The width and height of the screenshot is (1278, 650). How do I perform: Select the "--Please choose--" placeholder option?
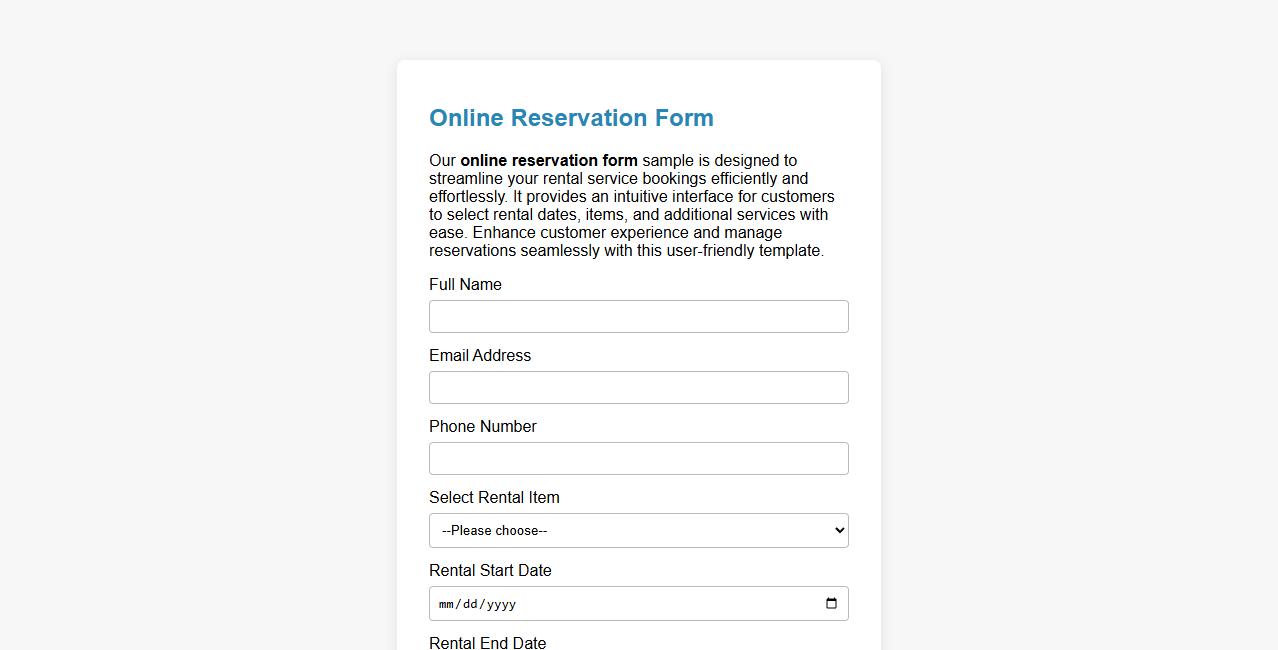click(x=493, y=530)
